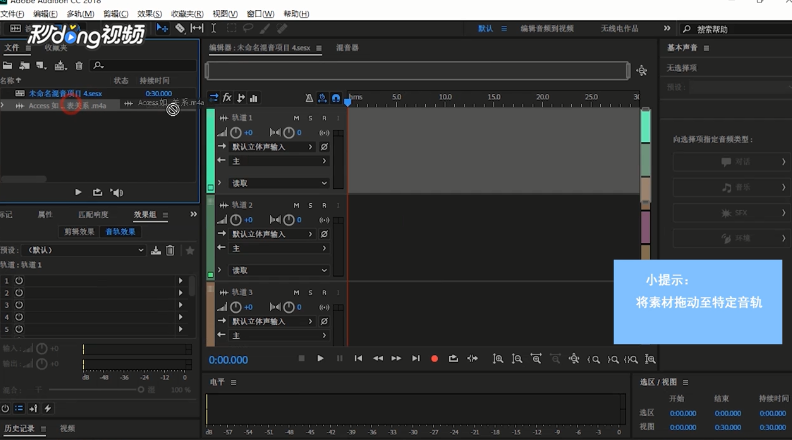Open the Effects Rack preset dropdown

[x=84, y=250]
